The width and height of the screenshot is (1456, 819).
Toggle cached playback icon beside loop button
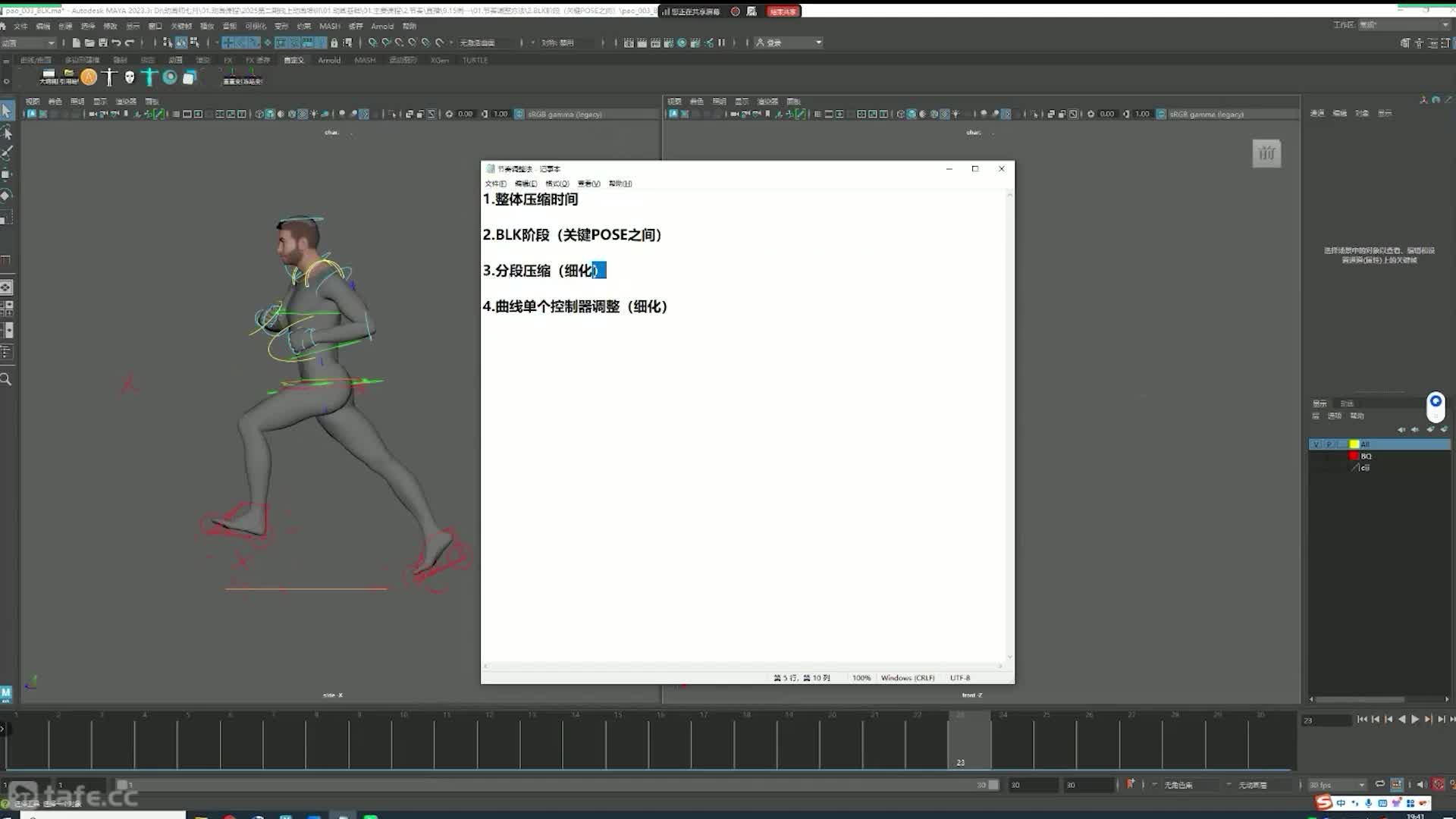click(1396, 784)
